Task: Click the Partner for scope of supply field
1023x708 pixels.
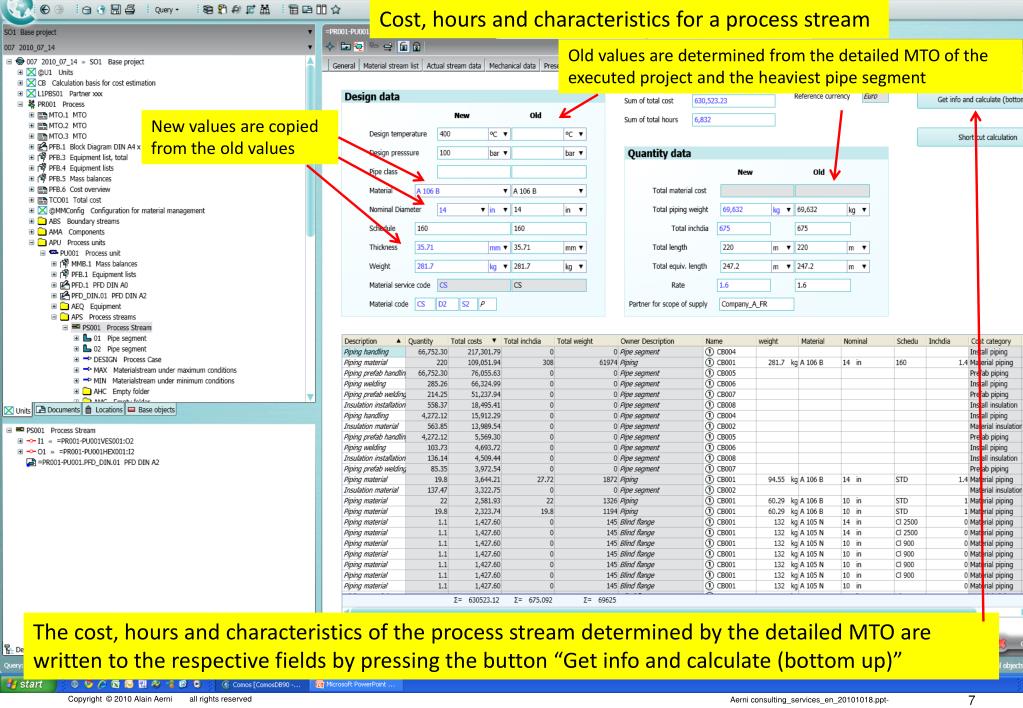Action: [756, 304]
